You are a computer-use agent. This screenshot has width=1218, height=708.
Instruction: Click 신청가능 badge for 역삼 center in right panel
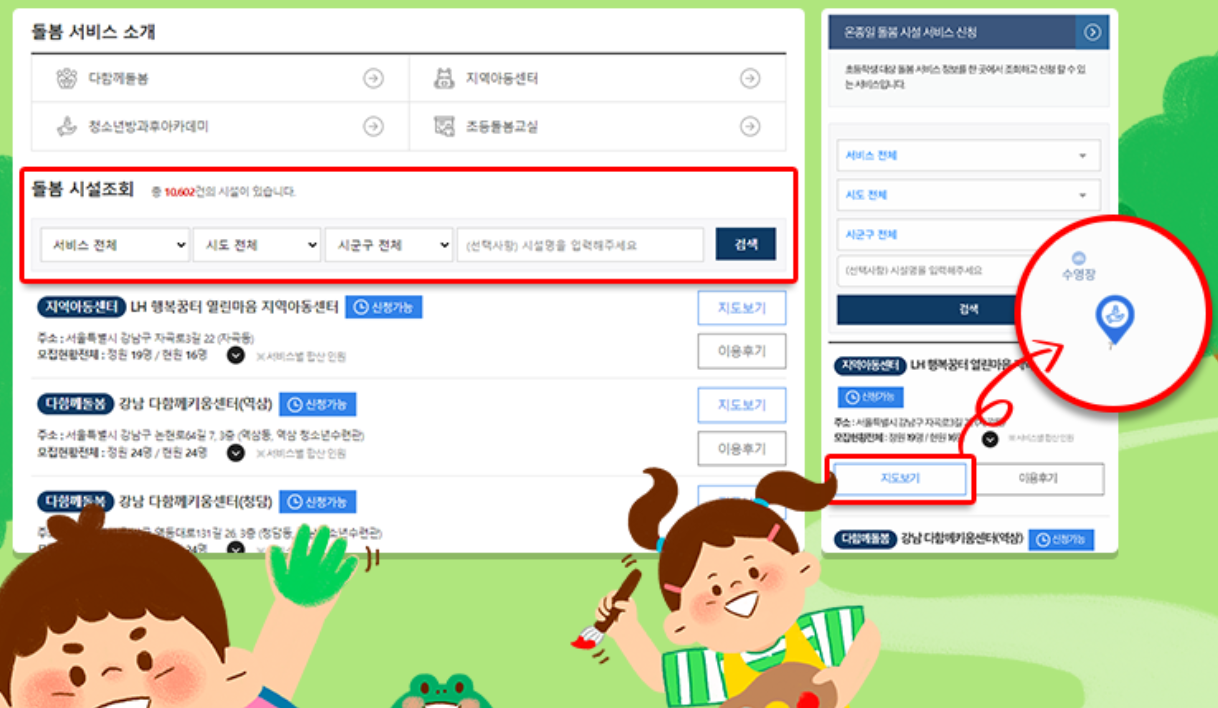[1061, 539]
